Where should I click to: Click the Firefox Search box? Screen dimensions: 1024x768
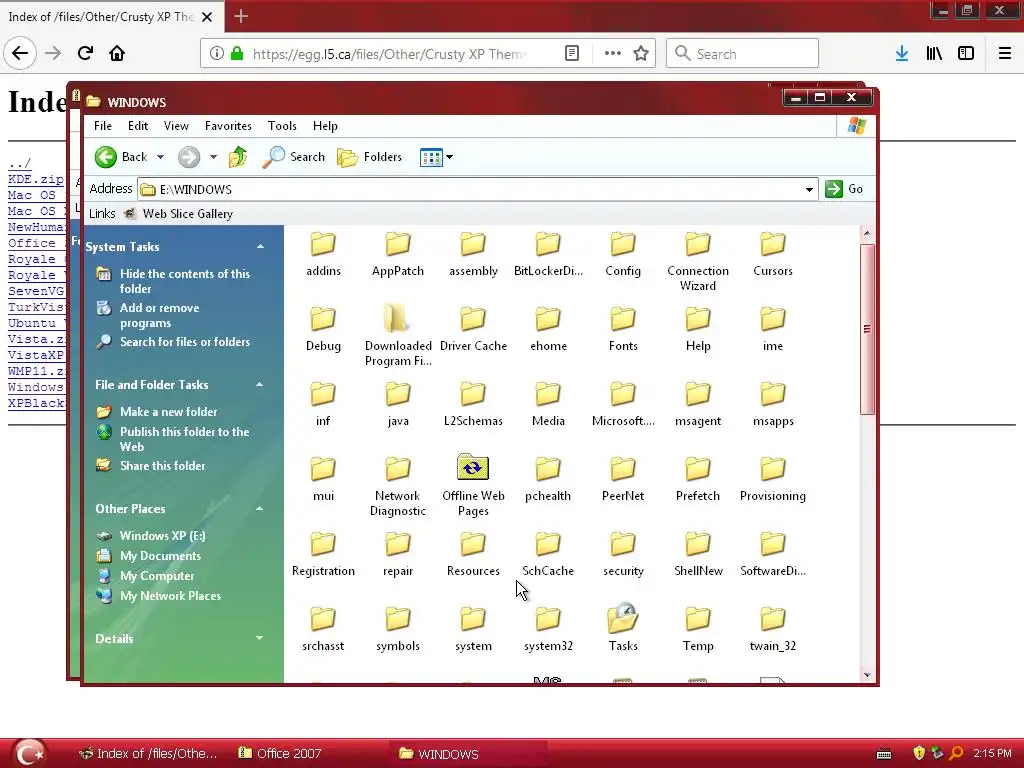coord(743,54)
